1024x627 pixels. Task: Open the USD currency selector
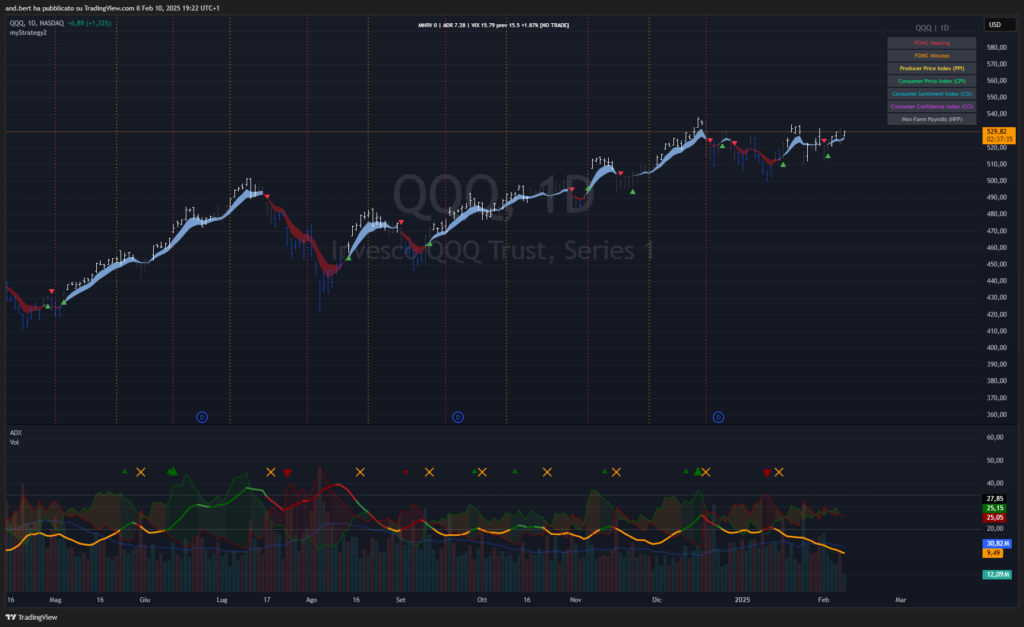995,24
